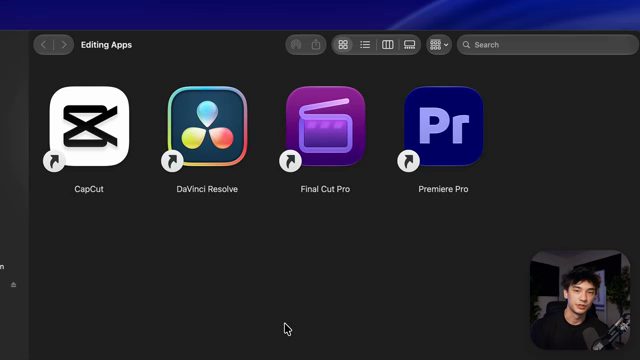This screenshot has width=640, height=360.
Task: Select the DaVinci Resolve app icon
Action: point(207,126)
